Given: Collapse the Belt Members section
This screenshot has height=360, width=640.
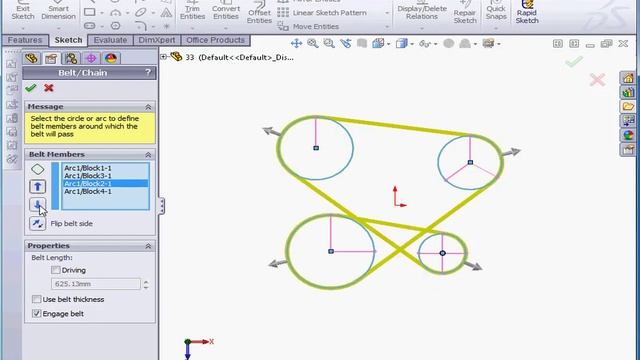Looking at the screenshot, I should [148, 155].
